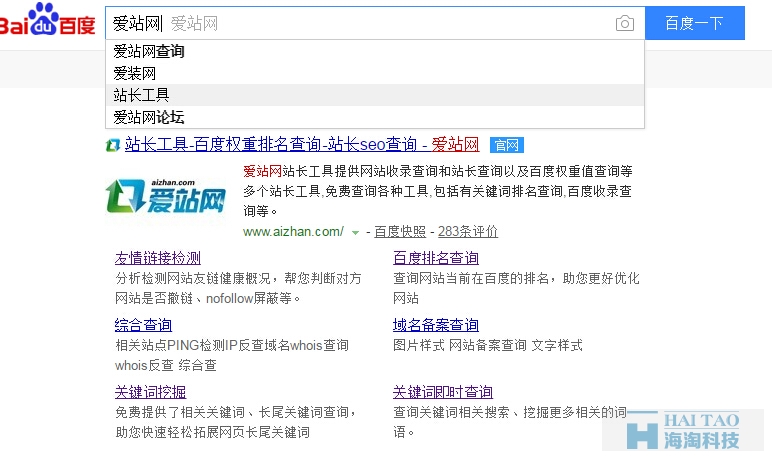This screenshot has width=772, height=456.
Task: Select suggestion 爱站网论坛
Action: tap(375, 117)
